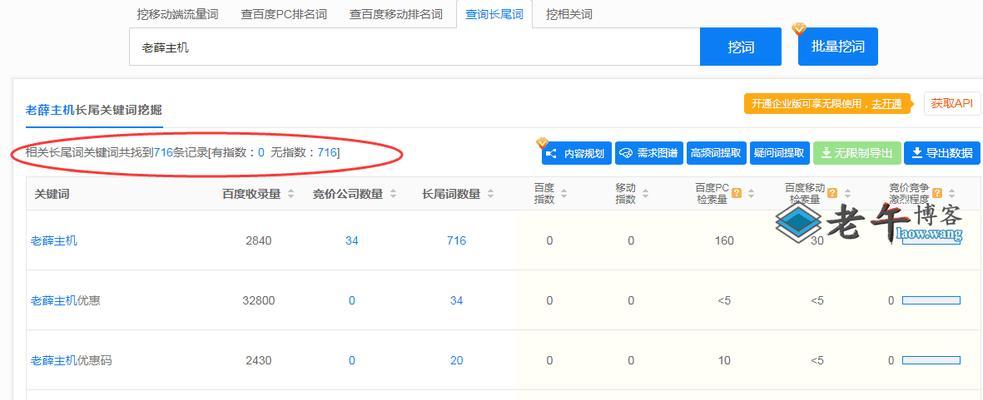Go to the 挖相关词 tab
The height and width of the screenshot is (400, 983).
569,14
